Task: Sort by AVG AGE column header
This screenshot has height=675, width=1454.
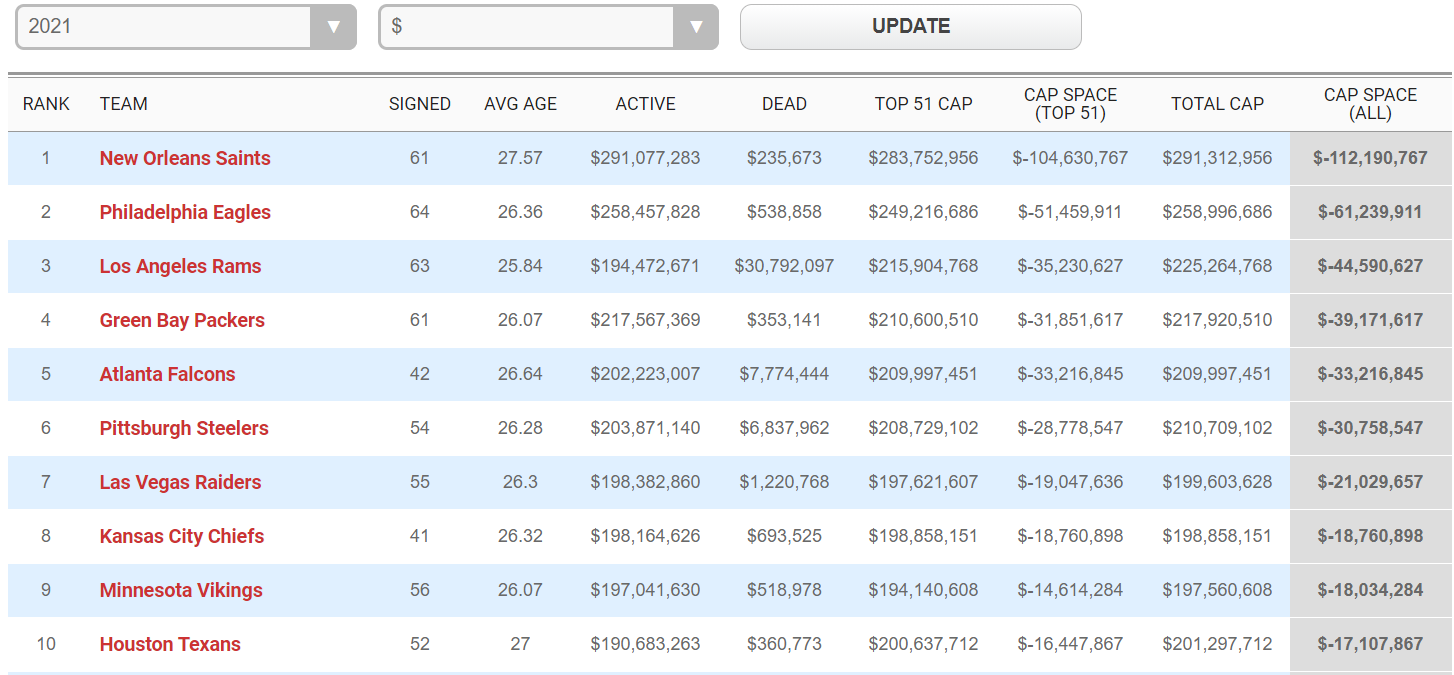Action: pos(520,104)
